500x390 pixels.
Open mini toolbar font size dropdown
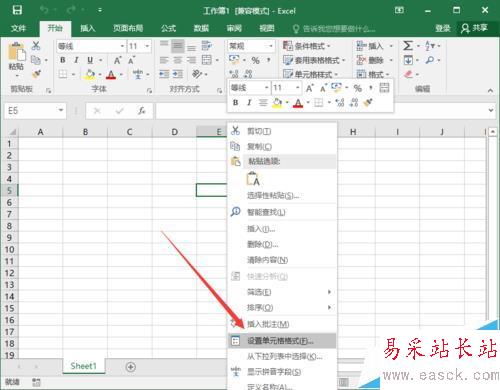(297, 88)
